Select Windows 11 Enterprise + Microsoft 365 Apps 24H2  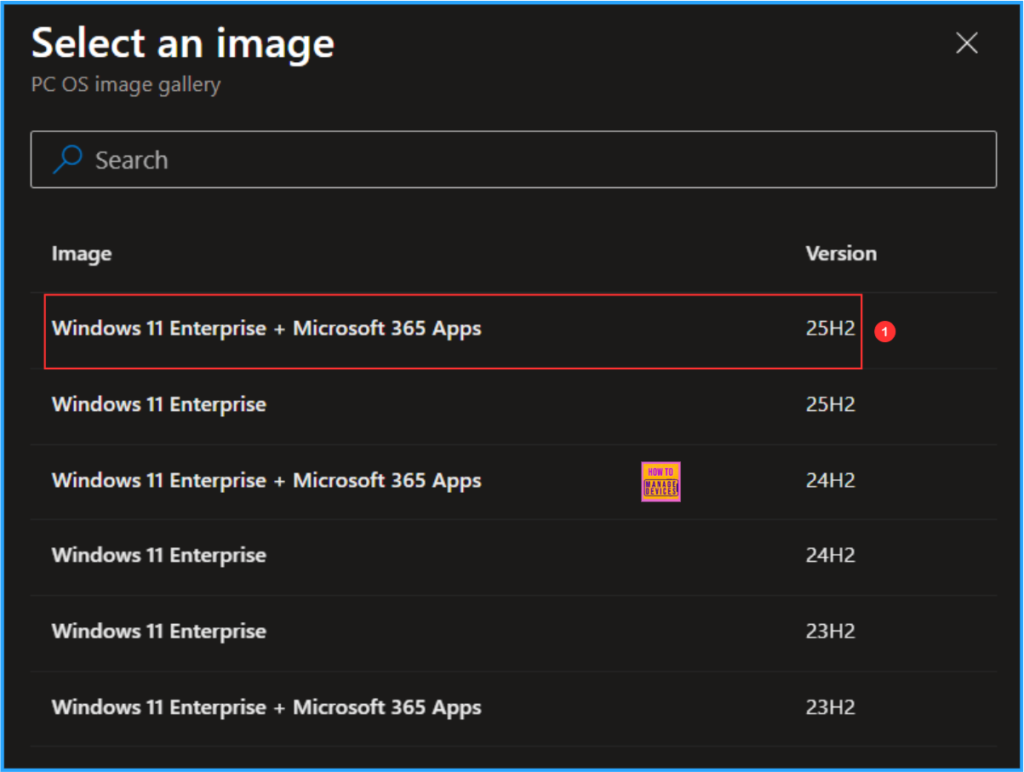[266, 481]
